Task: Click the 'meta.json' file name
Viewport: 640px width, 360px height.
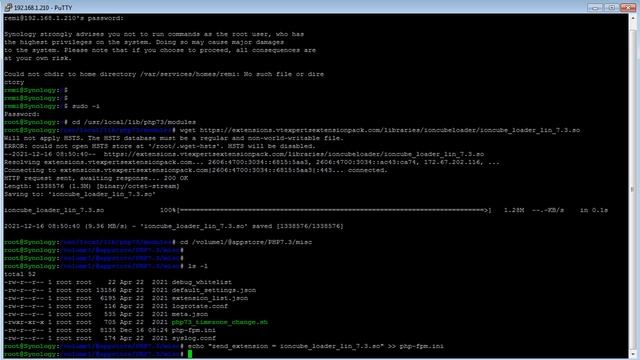Action: coord(190,314)
